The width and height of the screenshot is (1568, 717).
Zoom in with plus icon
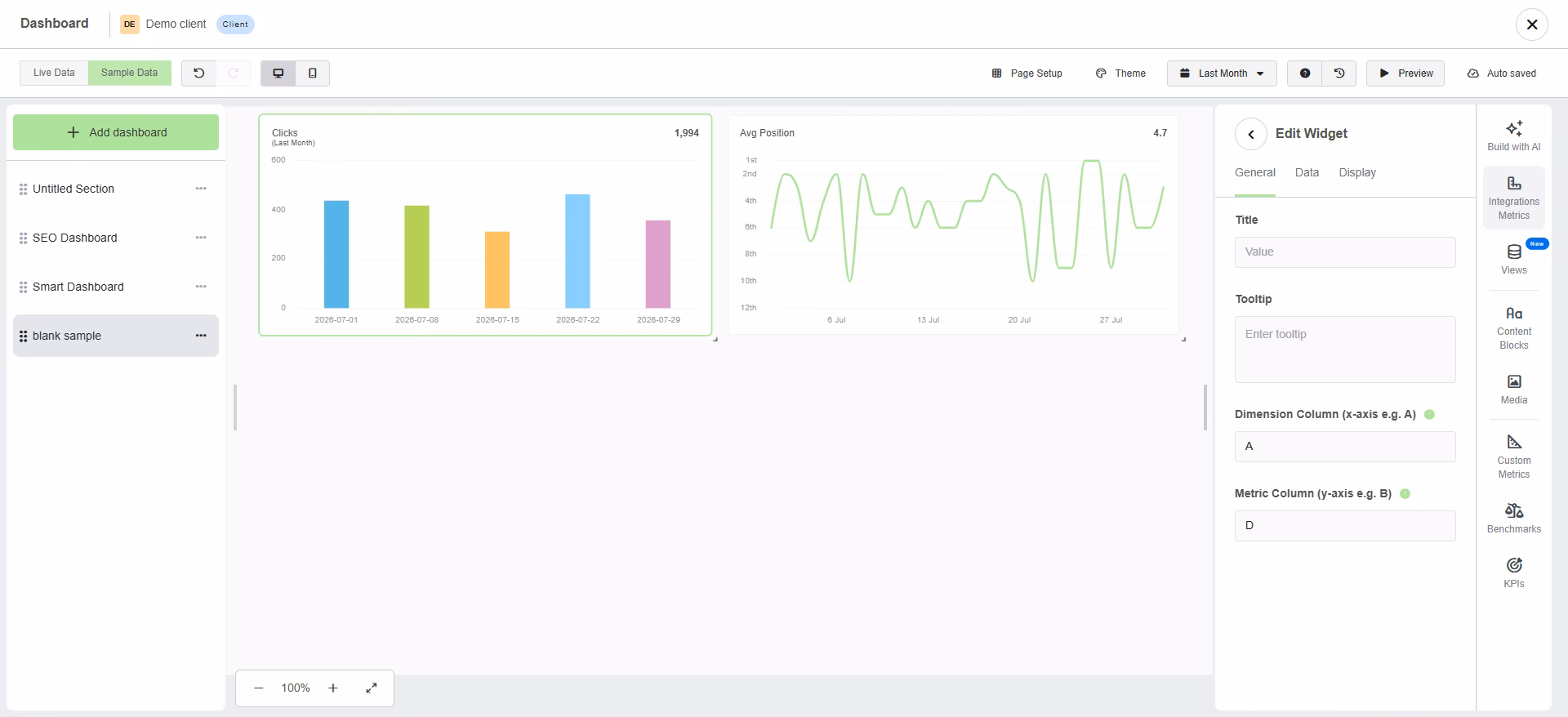(333, 688)
